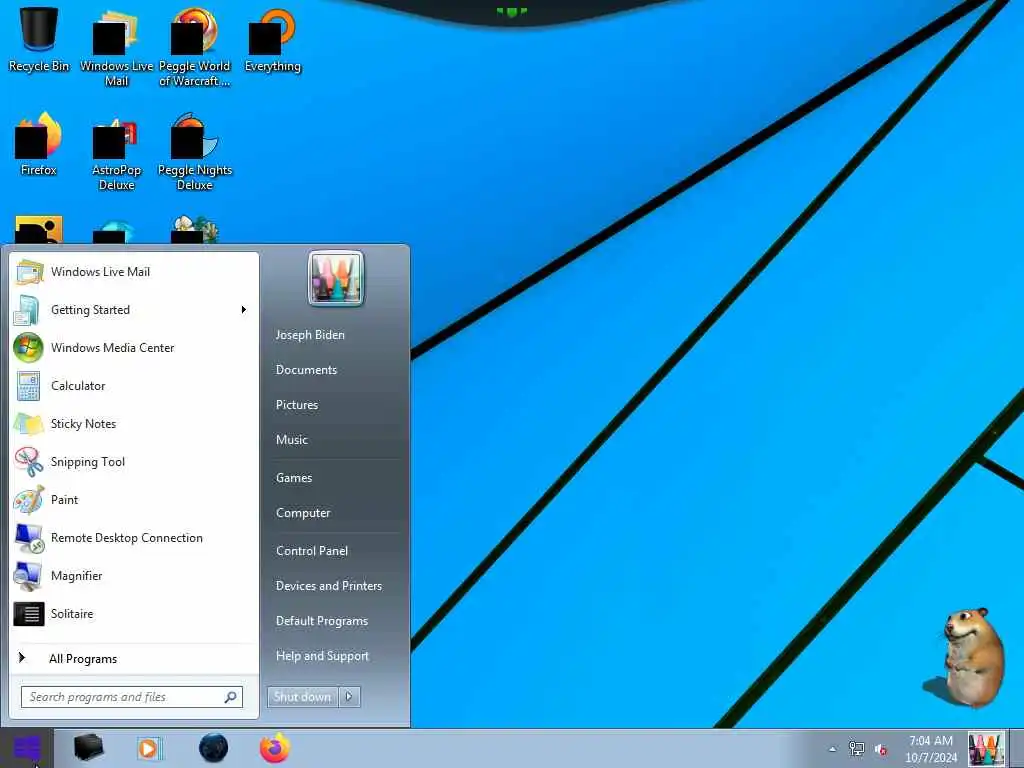The width and height of the screenshot is (1024, 768).
Task: Show hidden system tray icons
Action: click(832, 749)
